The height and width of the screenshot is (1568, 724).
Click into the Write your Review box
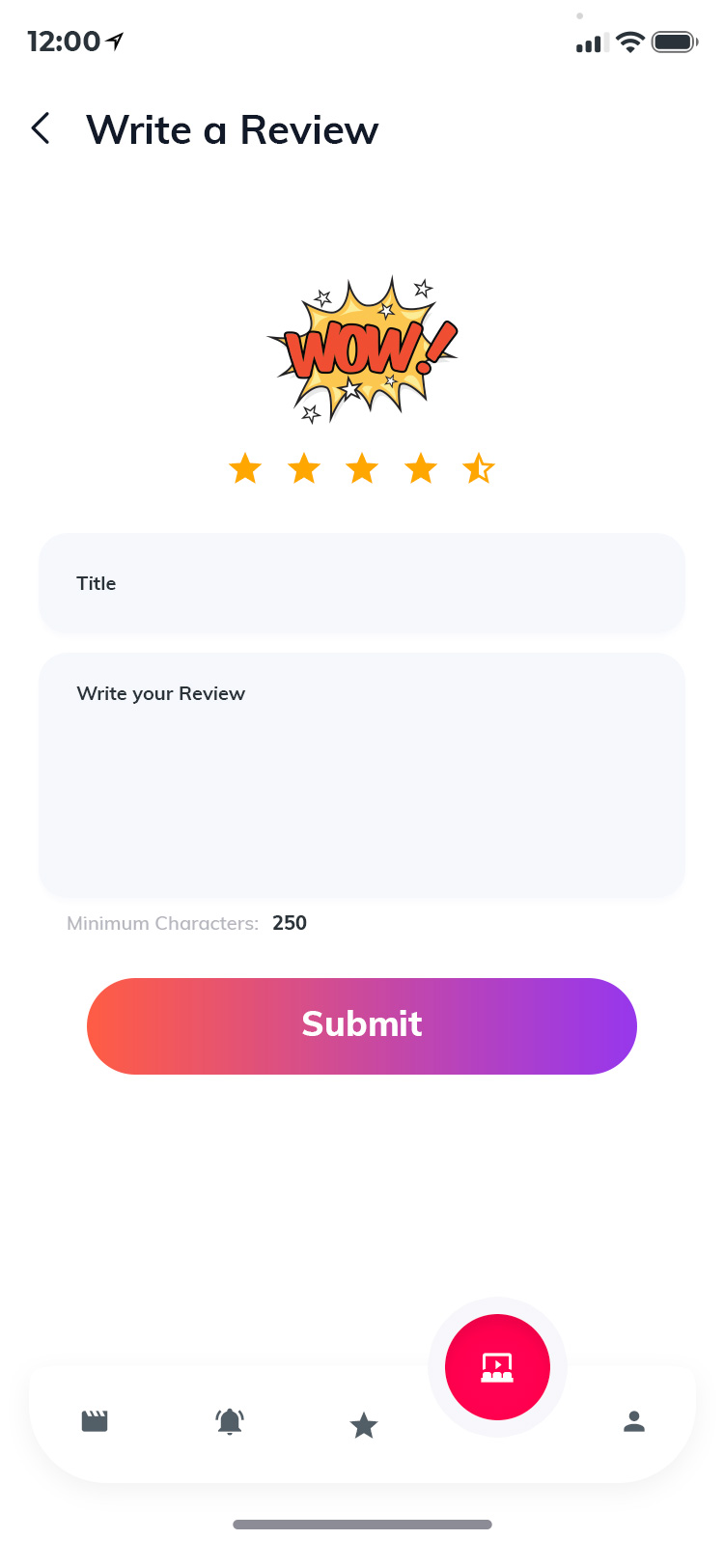[362, 775]
